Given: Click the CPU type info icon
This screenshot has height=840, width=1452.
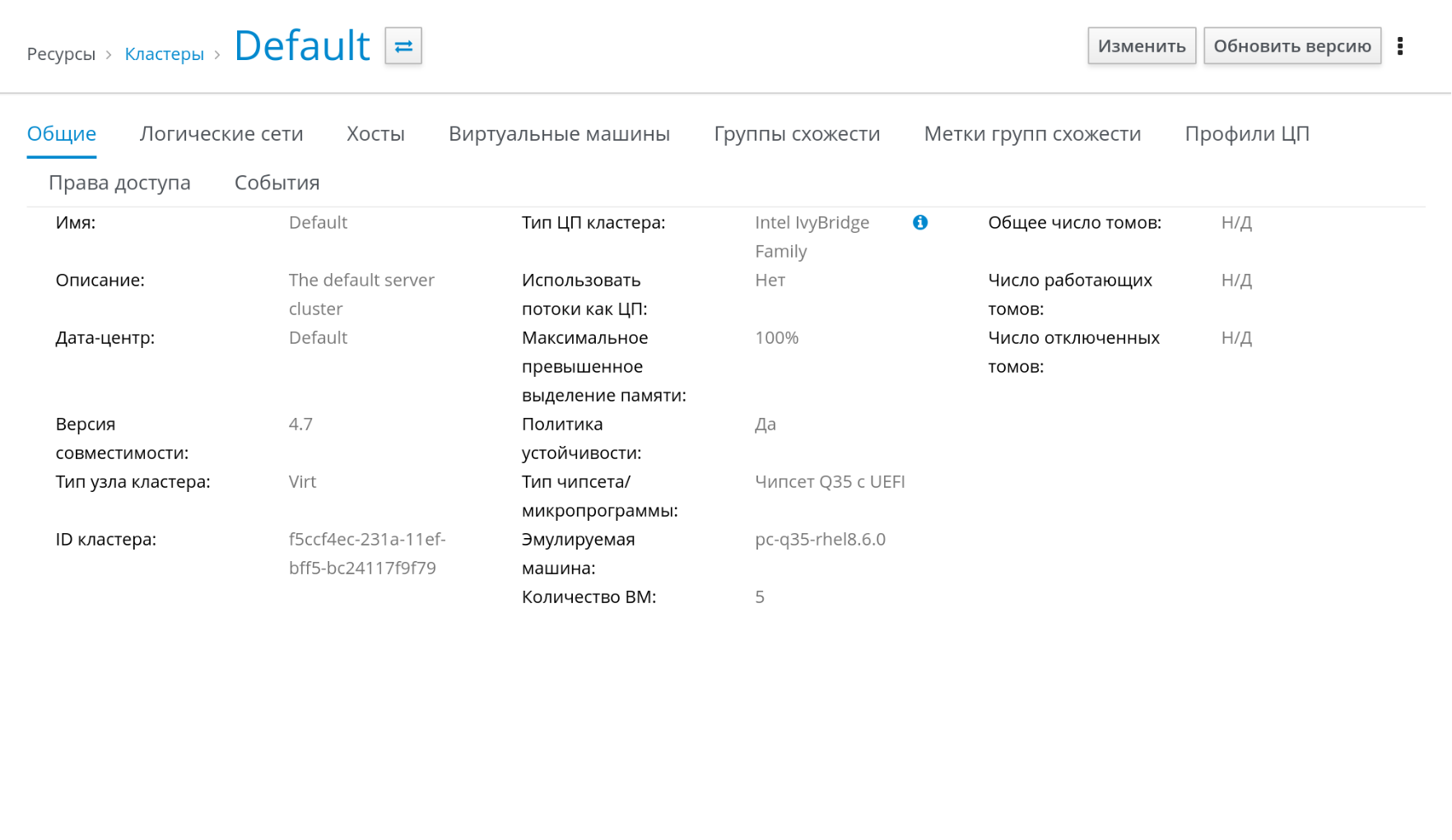Looking at the screenshot, I should 920,222.
